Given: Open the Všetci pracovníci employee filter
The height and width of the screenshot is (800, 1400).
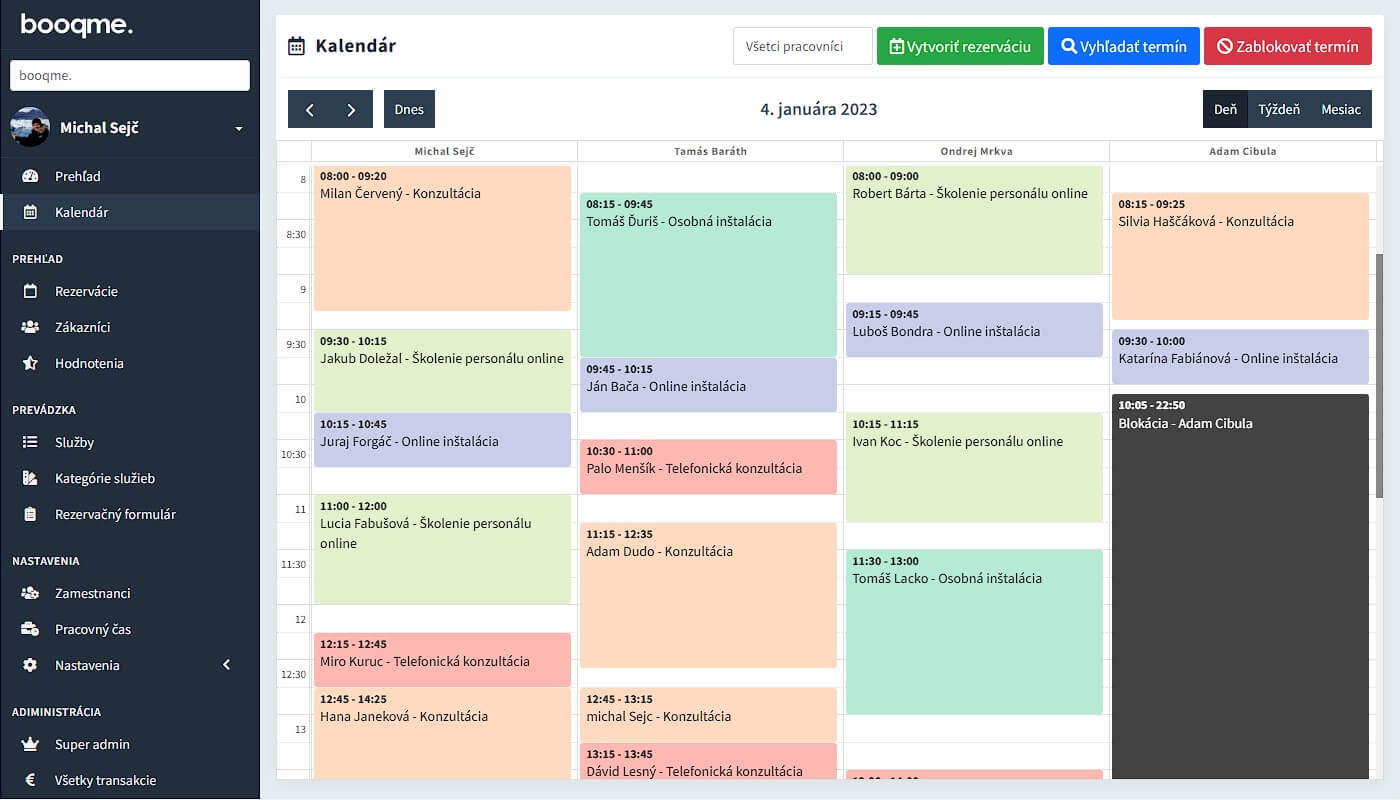Looking at the screenshot, I should [x=802, y=46].
